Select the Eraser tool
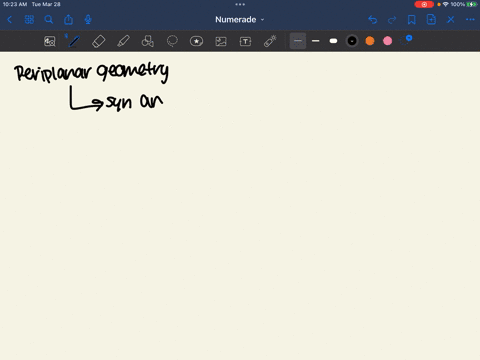The image size is (480, 360). [x=99, y=41]
